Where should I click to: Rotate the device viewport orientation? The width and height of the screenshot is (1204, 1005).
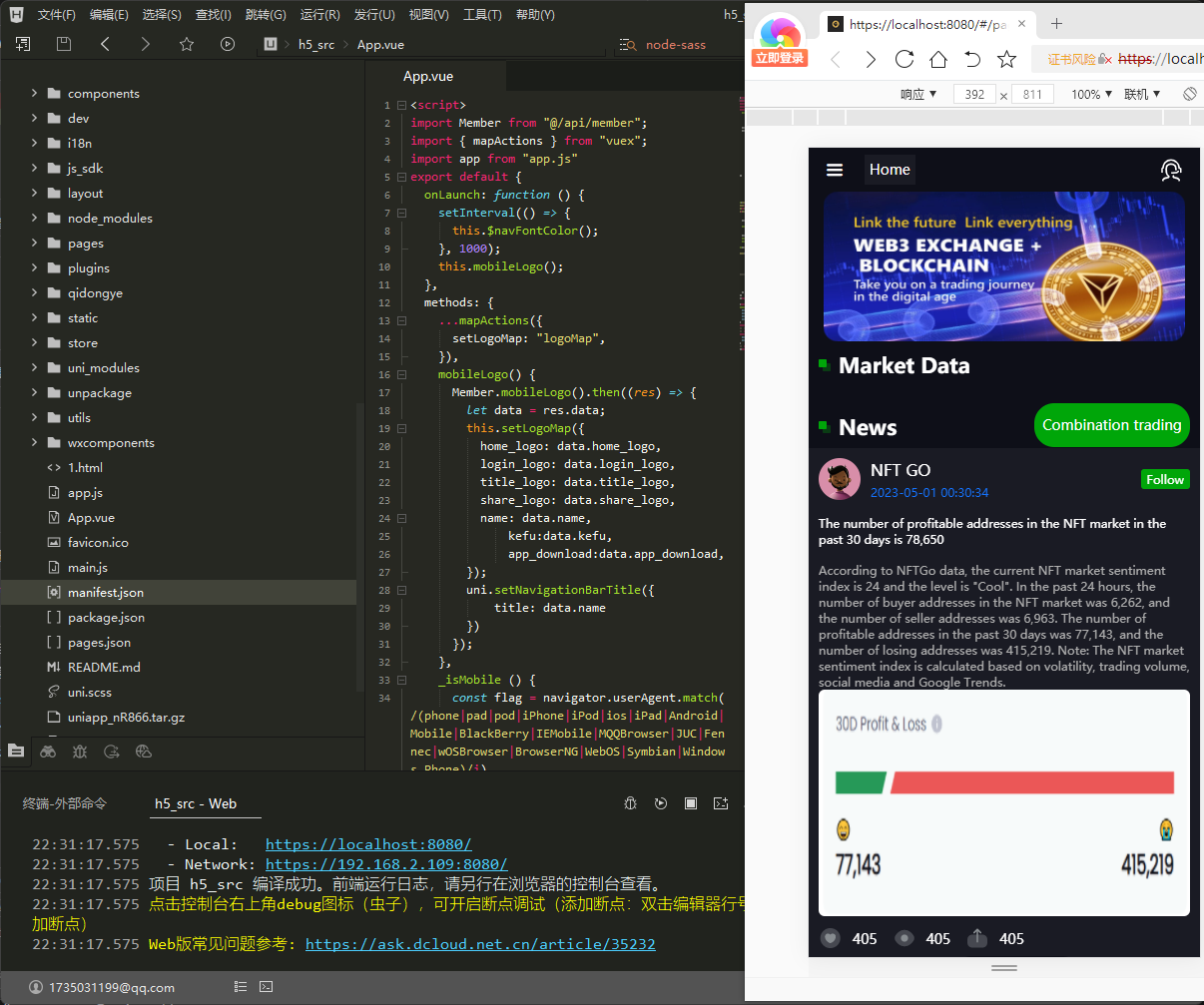coord(1189,94)
